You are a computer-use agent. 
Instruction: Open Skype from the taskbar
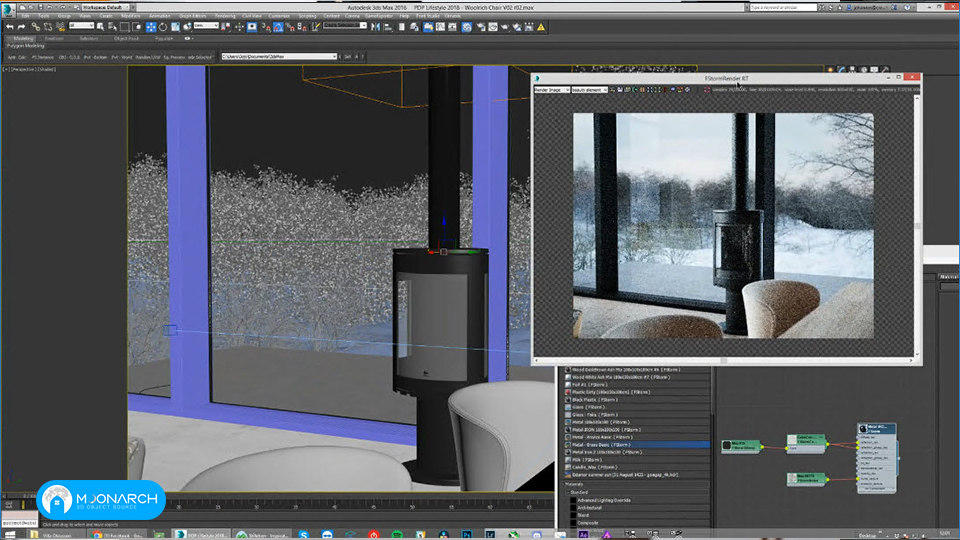(303, 534)
